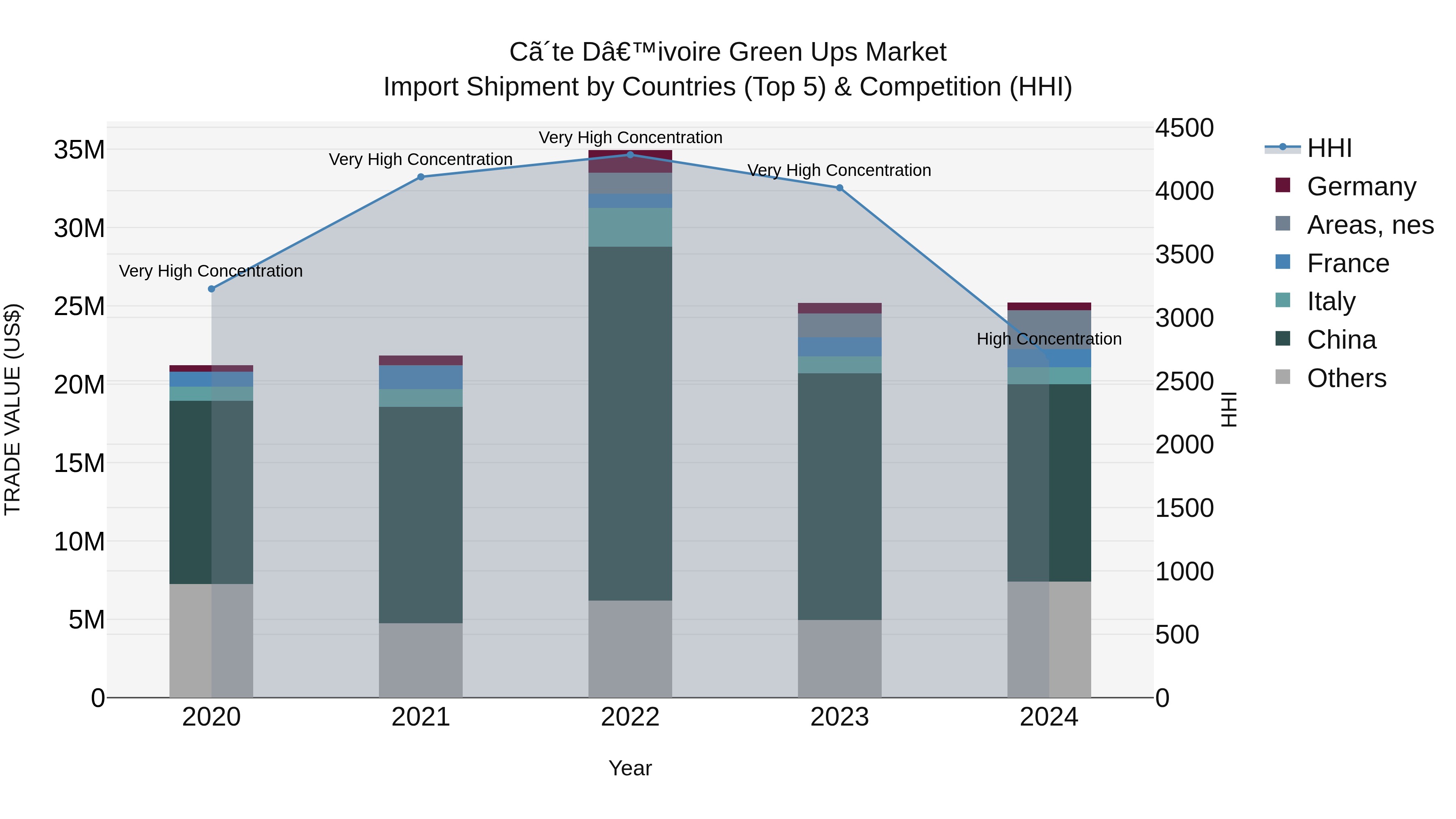Click the Others segment of the 2024 bar
Image resolution: width=1456 pixels, height=819 pixels.
click(x=1049, y=639)
